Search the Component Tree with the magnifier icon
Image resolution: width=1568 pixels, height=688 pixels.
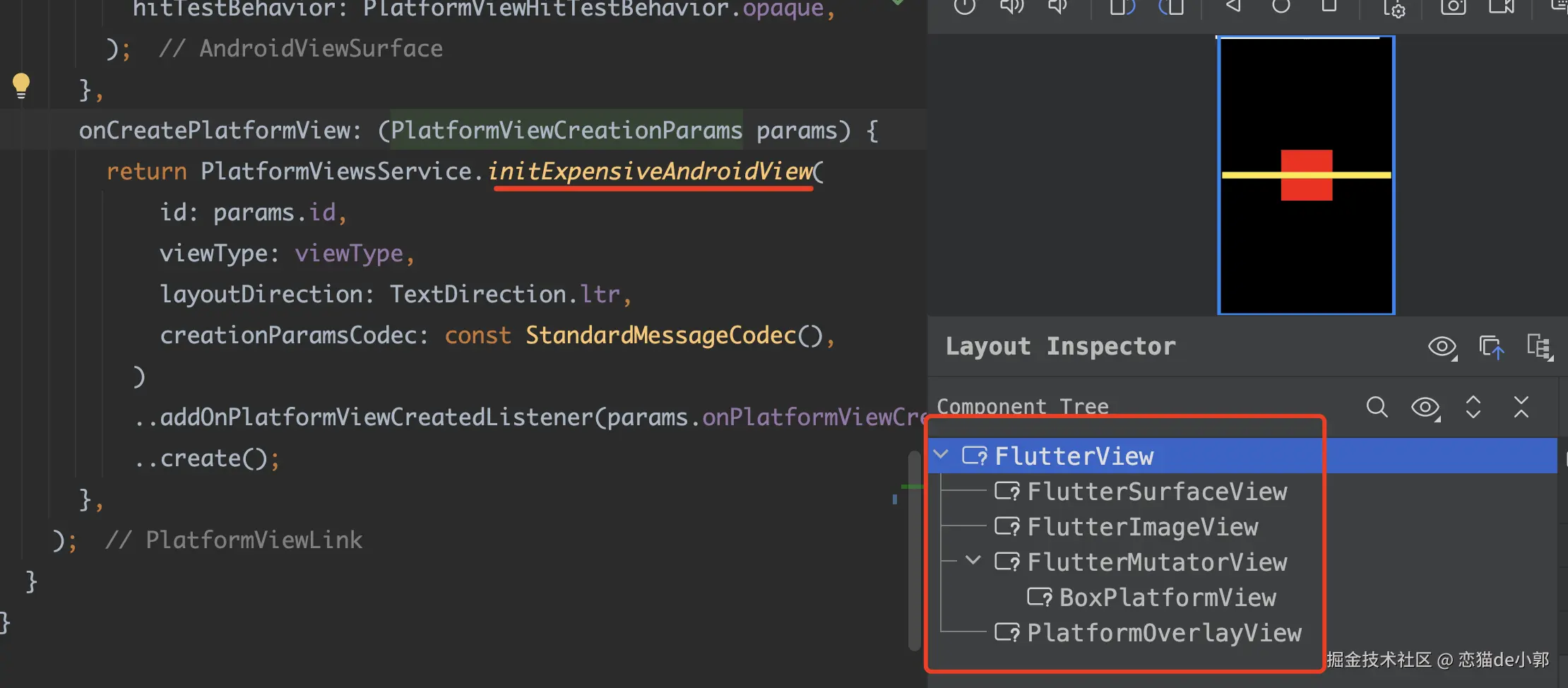click(1377, 407)
